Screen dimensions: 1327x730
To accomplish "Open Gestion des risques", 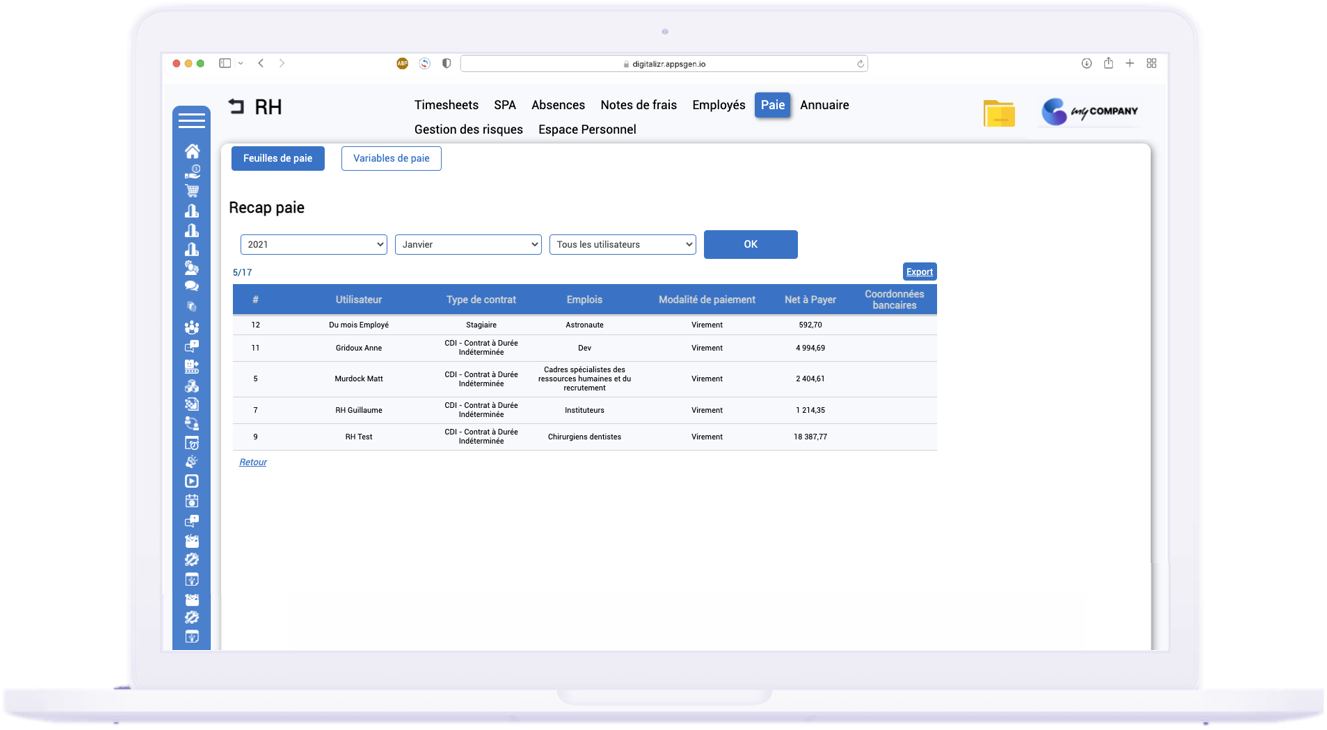I will coord(468,129).
